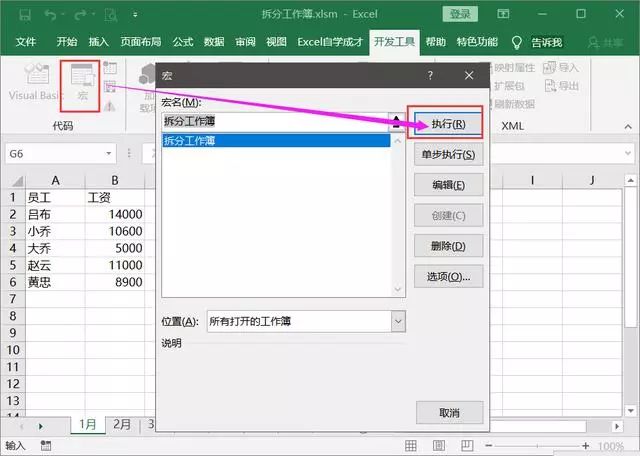640x456 pixels.
Task: Switch to the 2月 sheet tab
Action: (122, 424)
